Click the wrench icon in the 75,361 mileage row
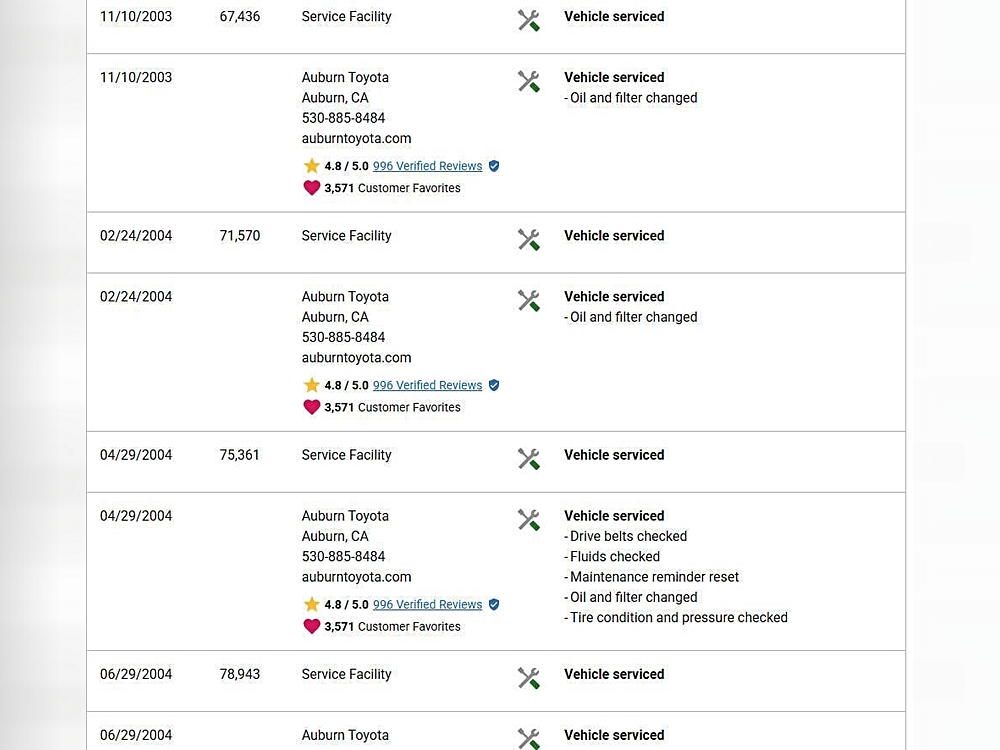This screenshot has width=1000, height=750. click(x=528, y=458)
